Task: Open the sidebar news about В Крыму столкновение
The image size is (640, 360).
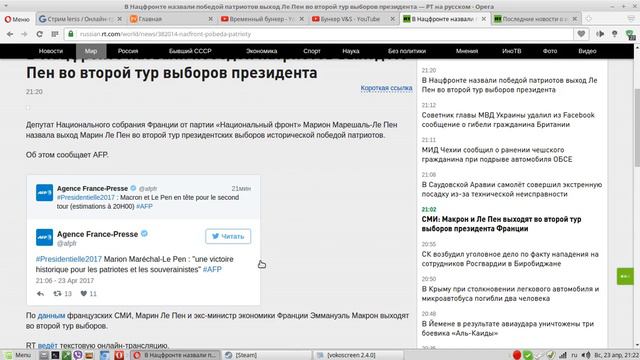Action: 510,293
